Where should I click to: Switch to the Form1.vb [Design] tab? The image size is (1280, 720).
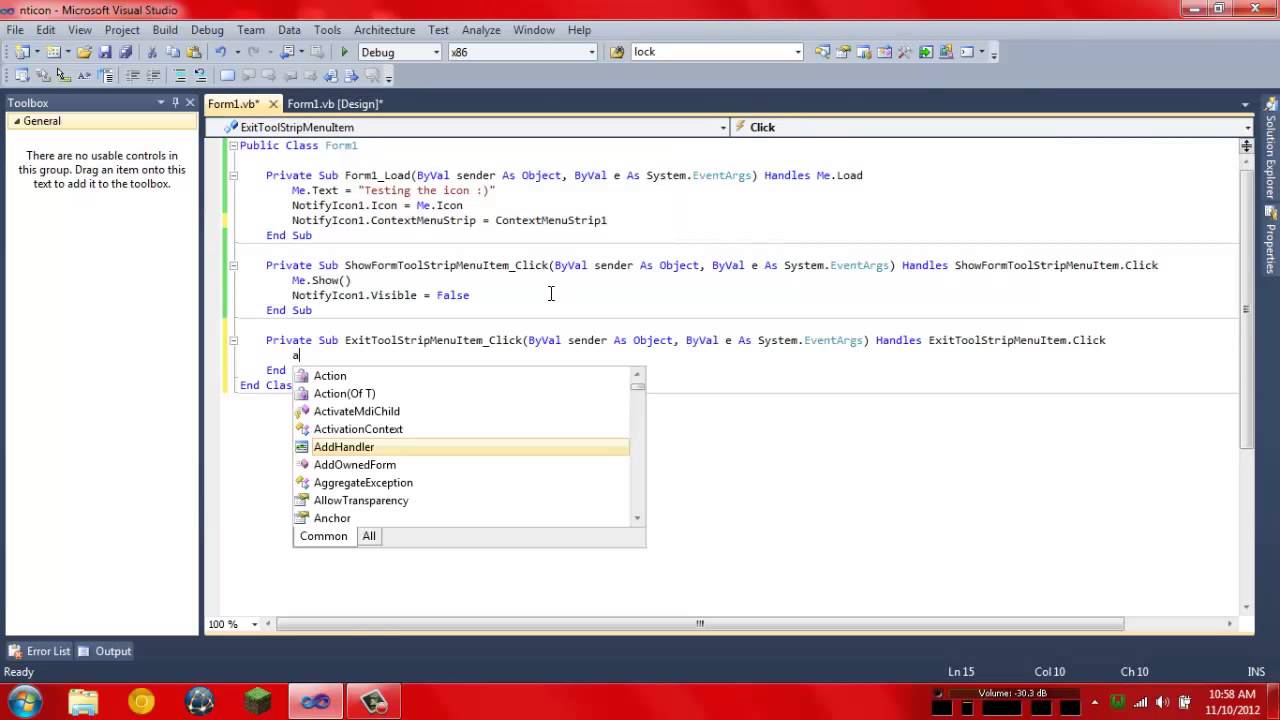tap(334, 104)
